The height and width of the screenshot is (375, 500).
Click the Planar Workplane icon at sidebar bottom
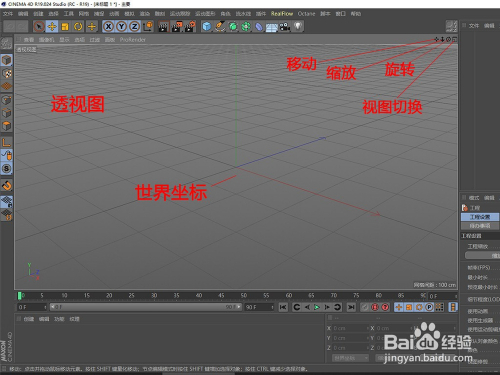click(x=6, y=215)
